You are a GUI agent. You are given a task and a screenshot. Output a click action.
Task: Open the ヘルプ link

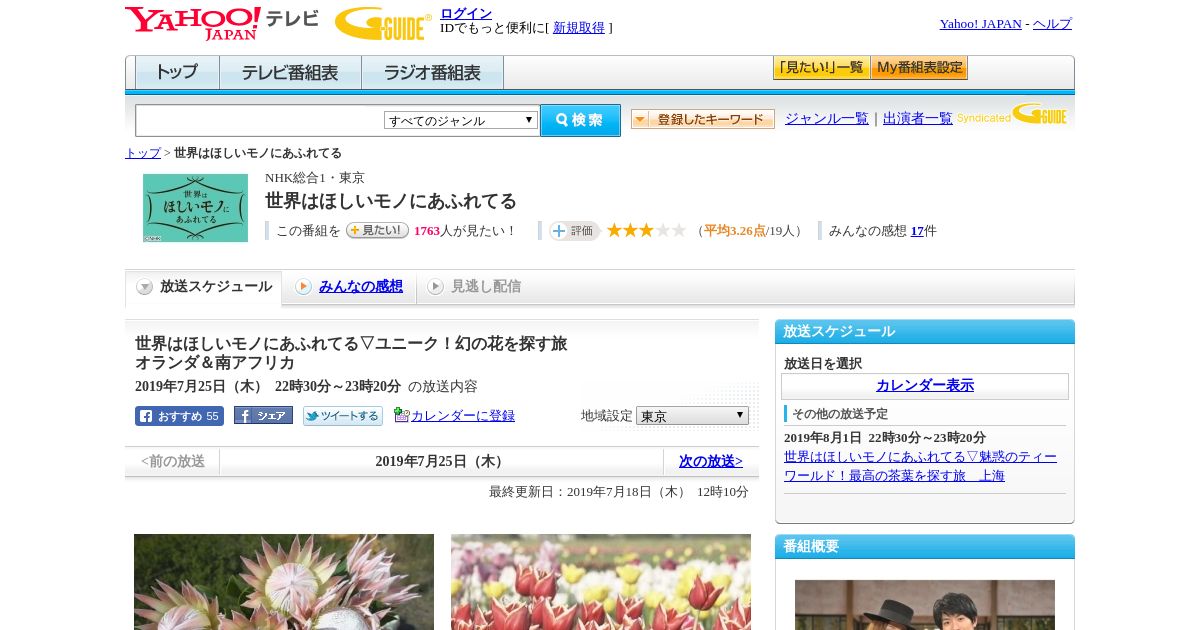[x=1052, y=24]
